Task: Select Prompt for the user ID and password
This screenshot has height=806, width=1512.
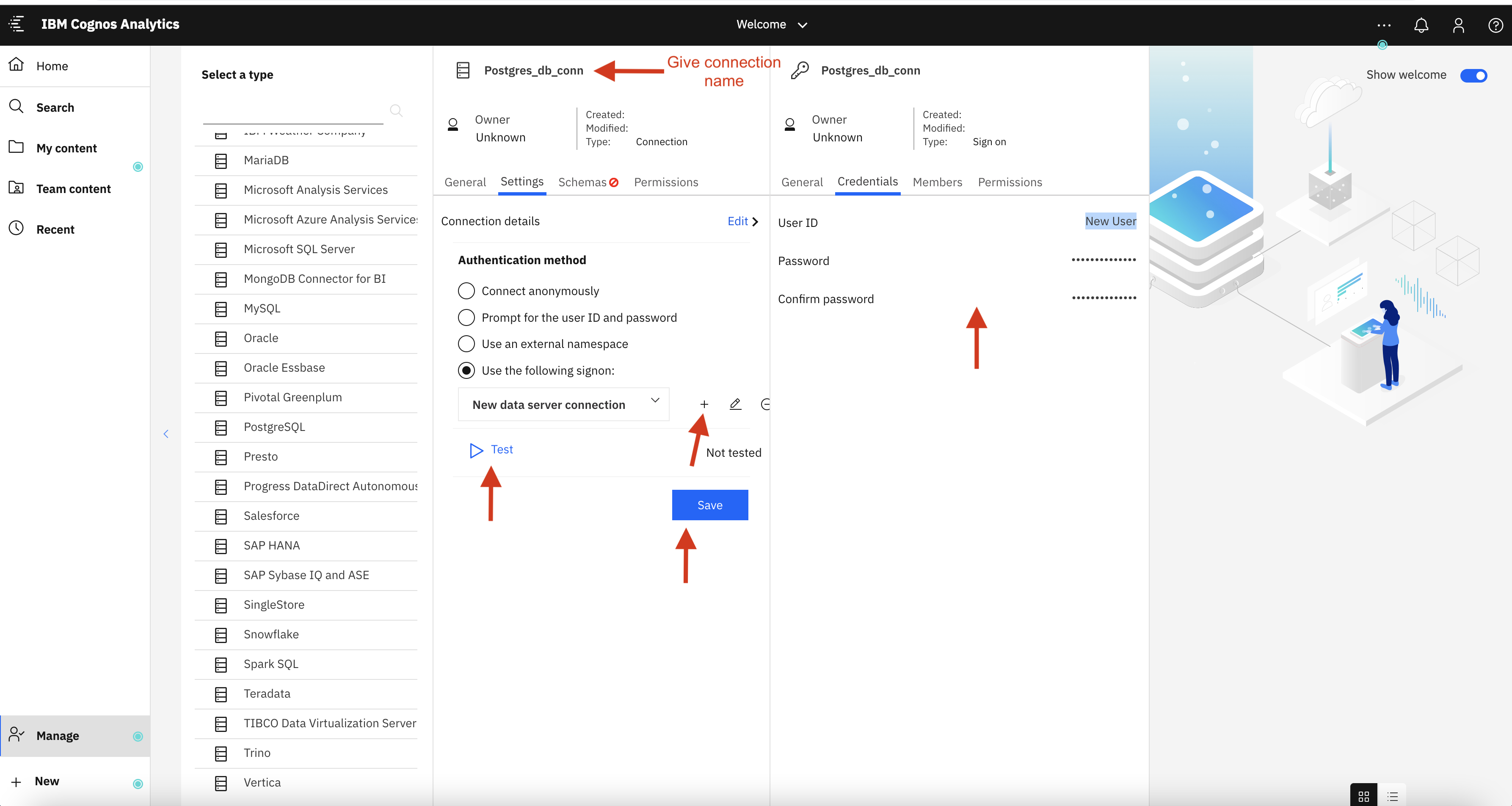Action: tap(466, 317)
